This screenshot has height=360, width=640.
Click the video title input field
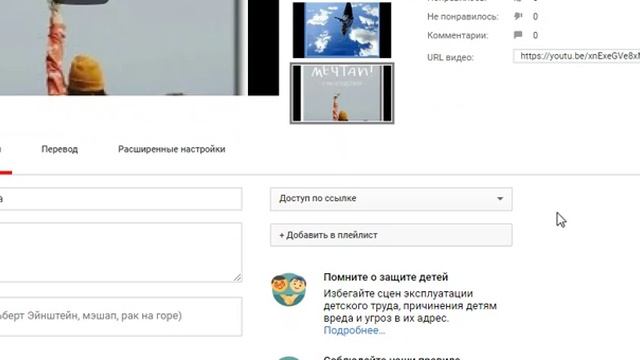[121, 199]
